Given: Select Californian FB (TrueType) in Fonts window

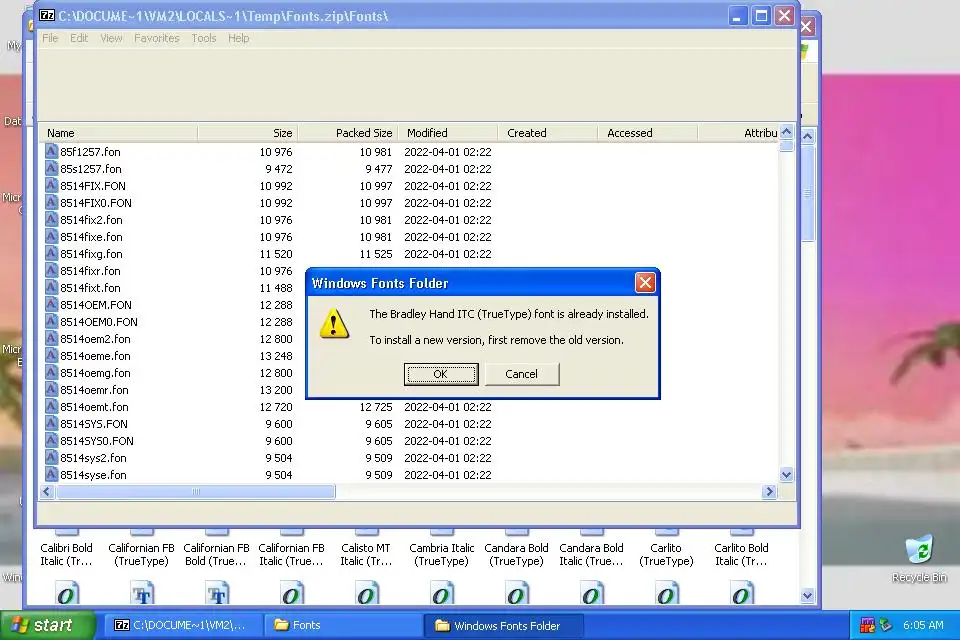Looking at the screenshot, I should [x=141, y=554].
